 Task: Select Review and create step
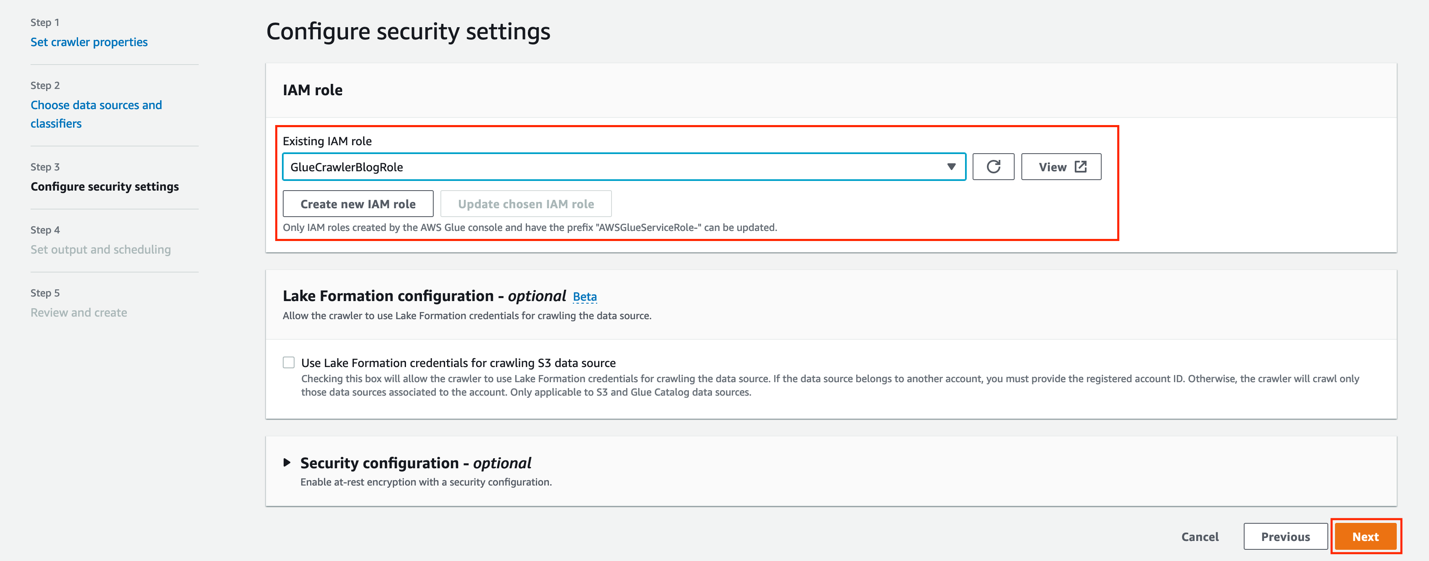coord(79,313)
